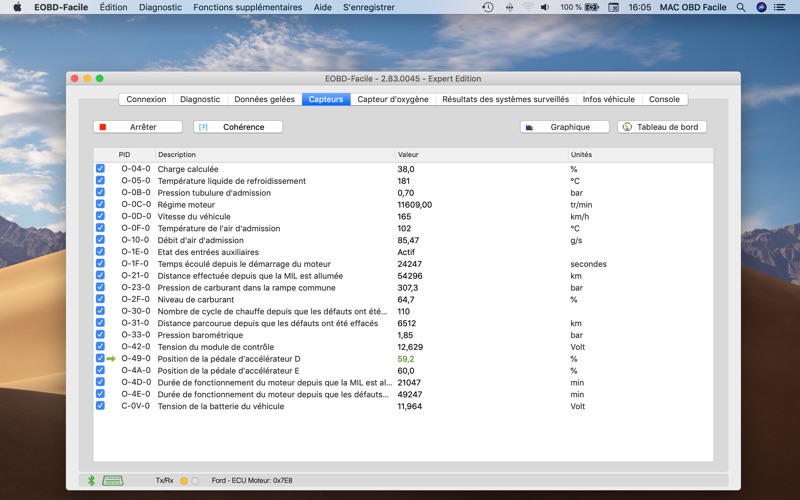Click the 16:05 clock in menu bar
Image resolution: width=800 pixels, height=500 pixels.
click(x=639, y=7)
